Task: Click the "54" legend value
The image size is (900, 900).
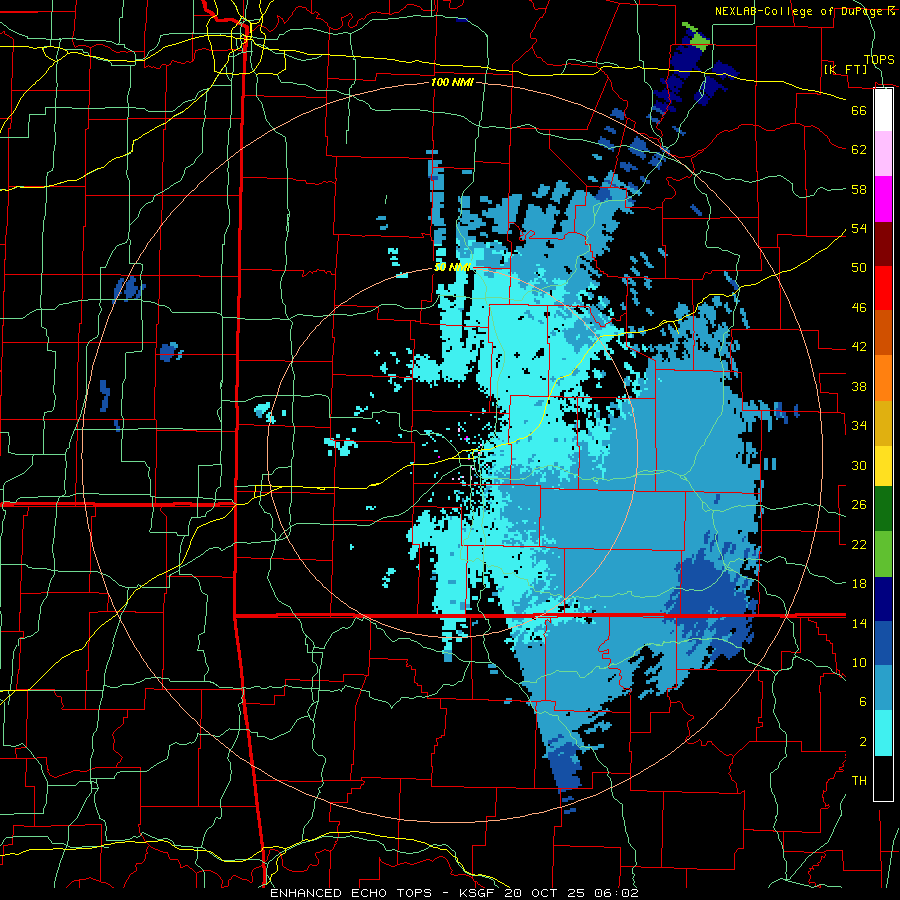Action: [x=859, y=228]
